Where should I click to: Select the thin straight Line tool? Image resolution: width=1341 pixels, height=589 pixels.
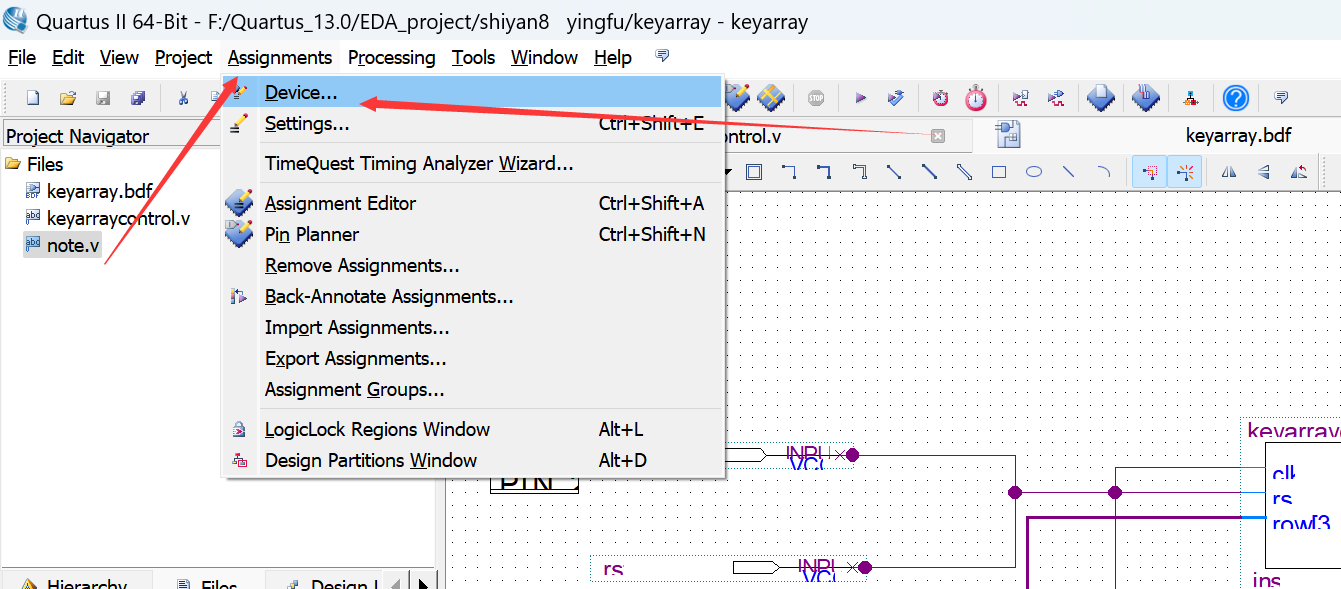tap(1069, 172)
